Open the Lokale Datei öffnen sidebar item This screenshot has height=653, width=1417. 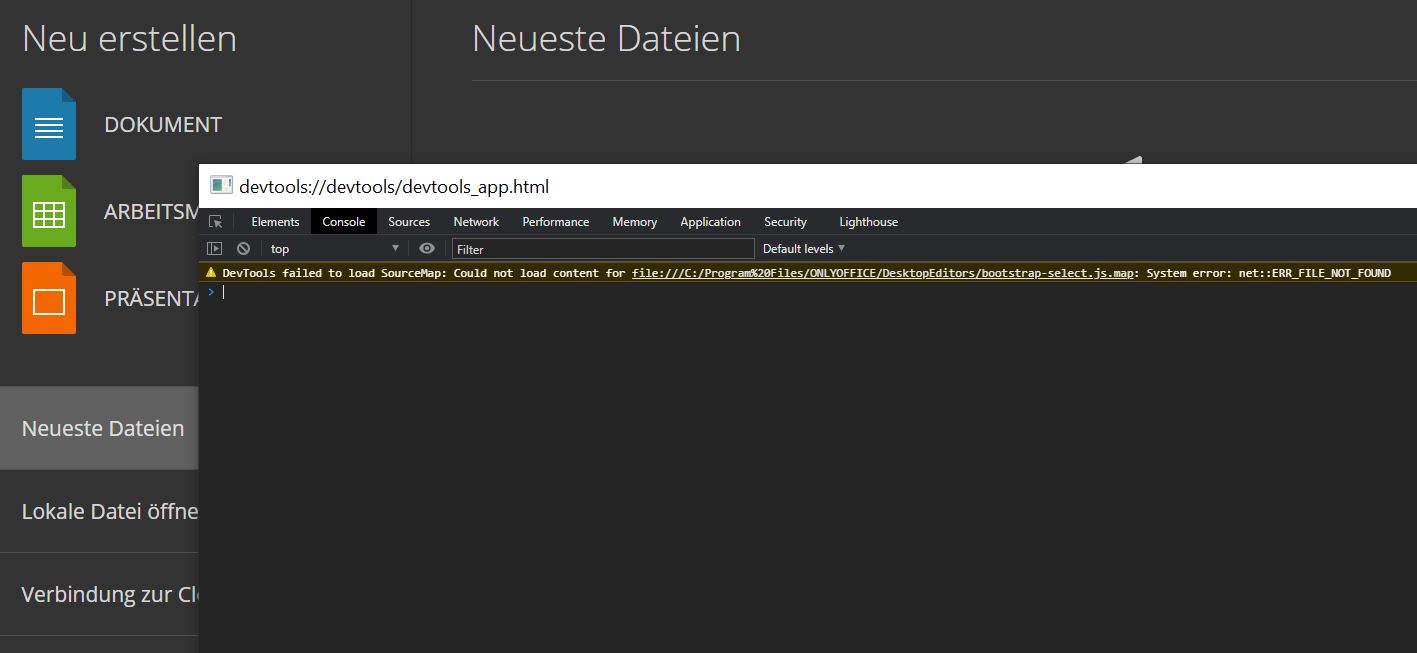100,511
